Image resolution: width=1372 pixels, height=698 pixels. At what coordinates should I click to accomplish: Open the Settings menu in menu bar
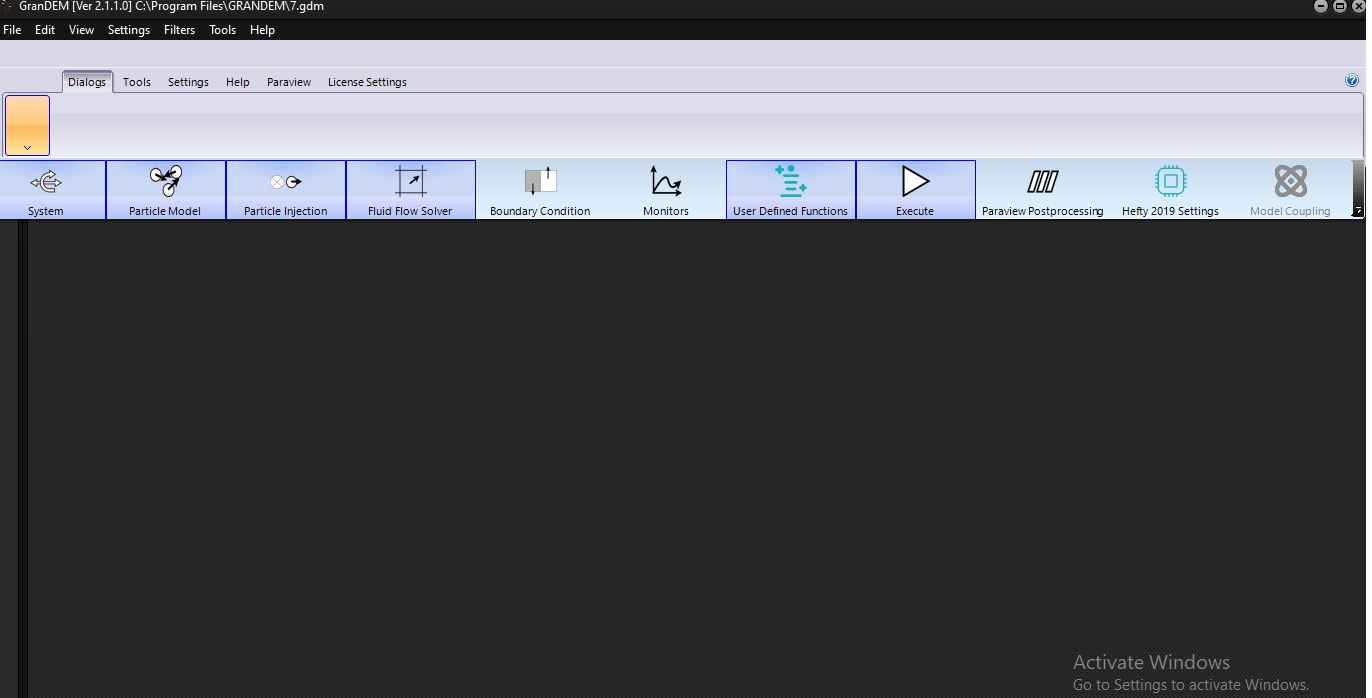pyautogui.click(x=129, y=30)
